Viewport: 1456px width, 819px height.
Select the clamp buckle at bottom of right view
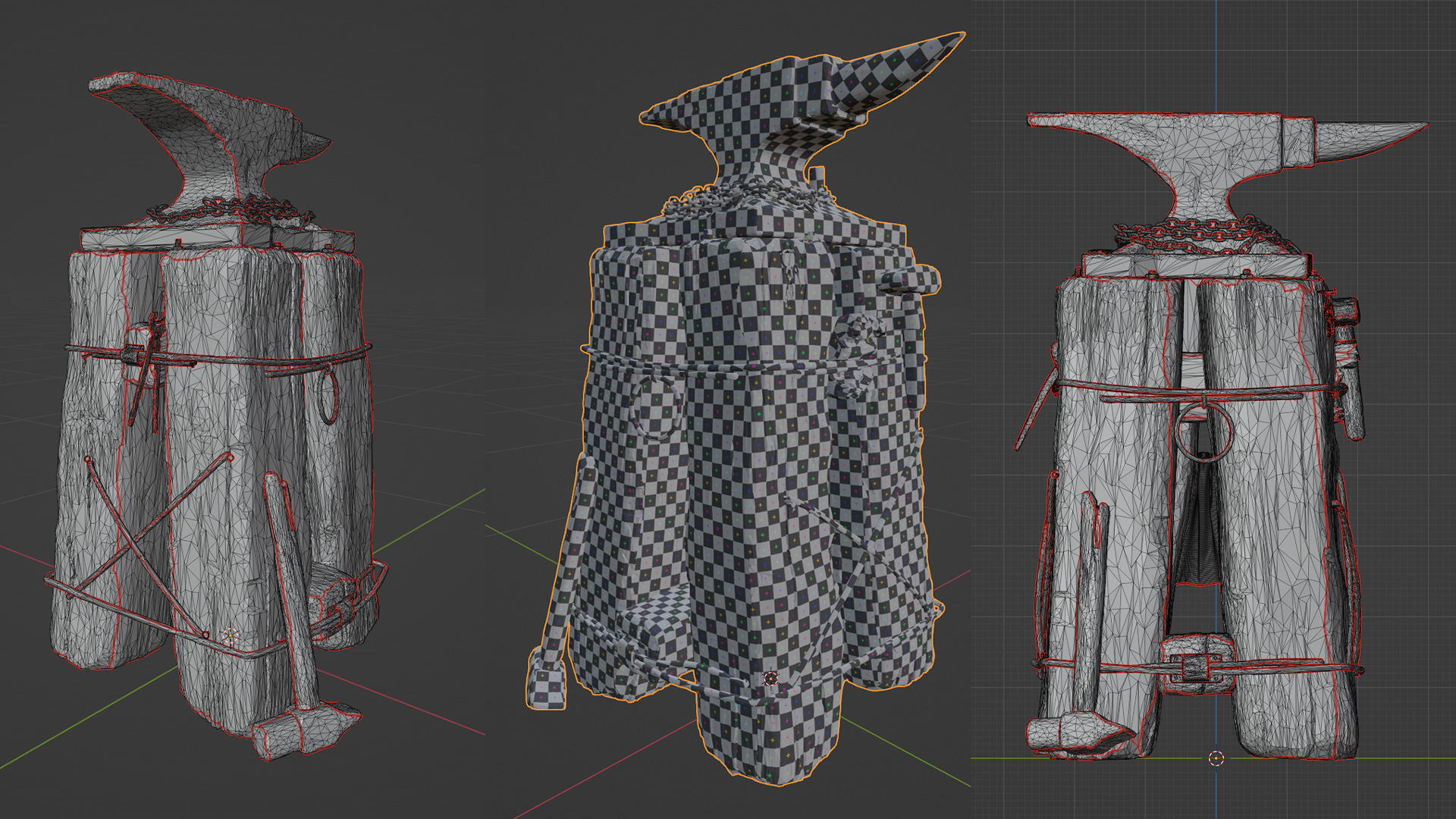click(1195, 667)
